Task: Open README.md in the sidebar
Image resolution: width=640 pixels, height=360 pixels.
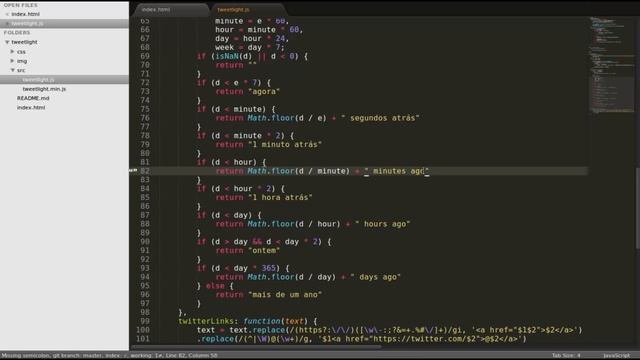Action: [33, 98]
